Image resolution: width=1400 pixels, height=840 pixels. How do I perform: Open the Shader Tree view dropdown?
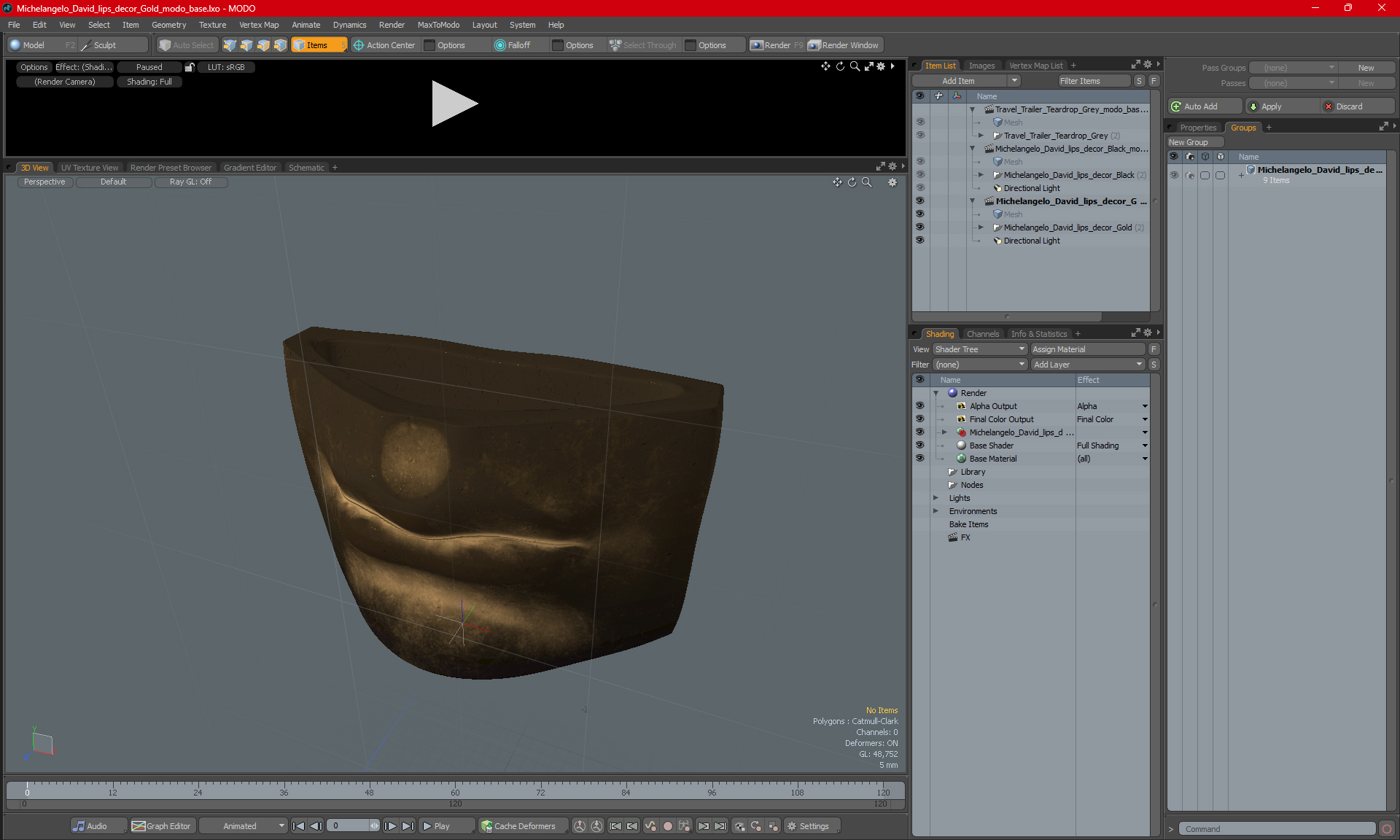pyautogui.click(x=980, y=349)
